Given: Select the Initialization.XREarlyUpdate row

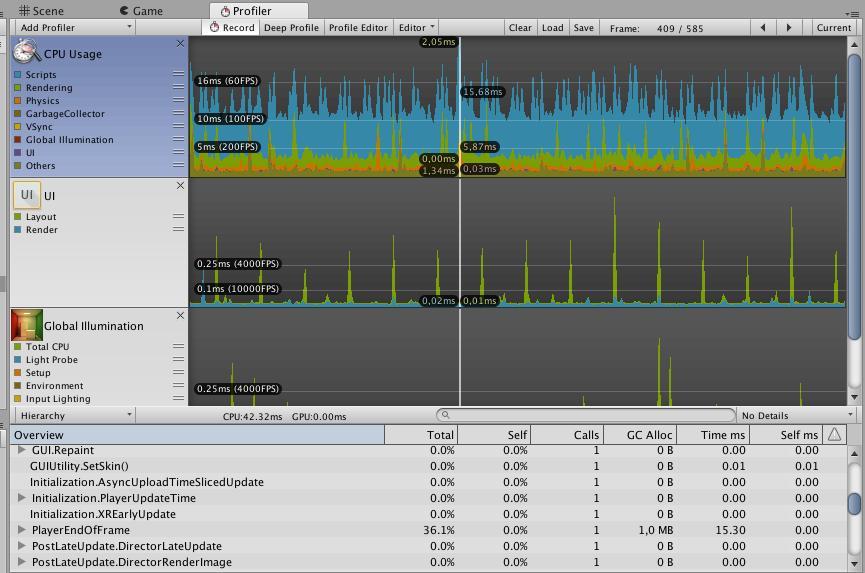Looking at the screenshot, I should [428, 514].
